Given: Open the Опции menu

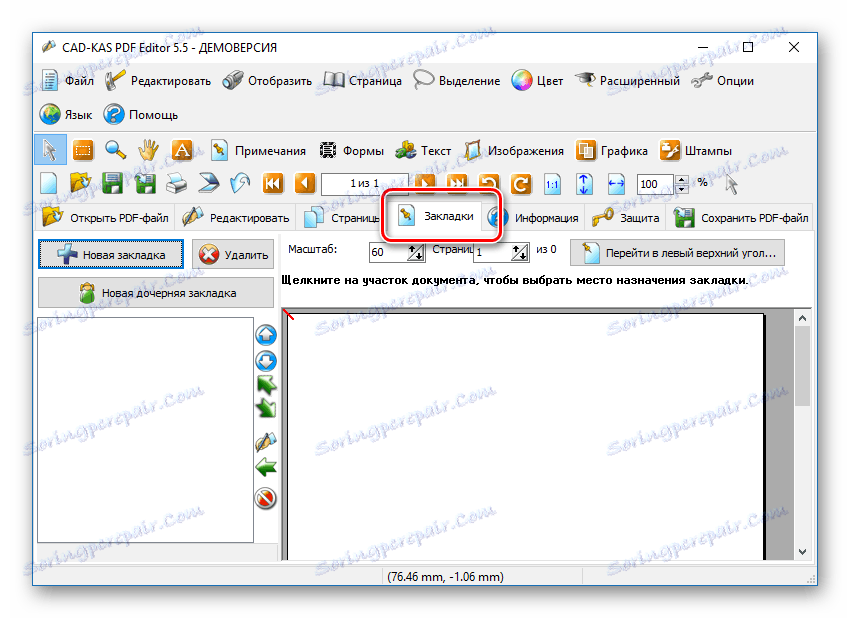Looking at the screenshot, I should (x=723, y=81).
